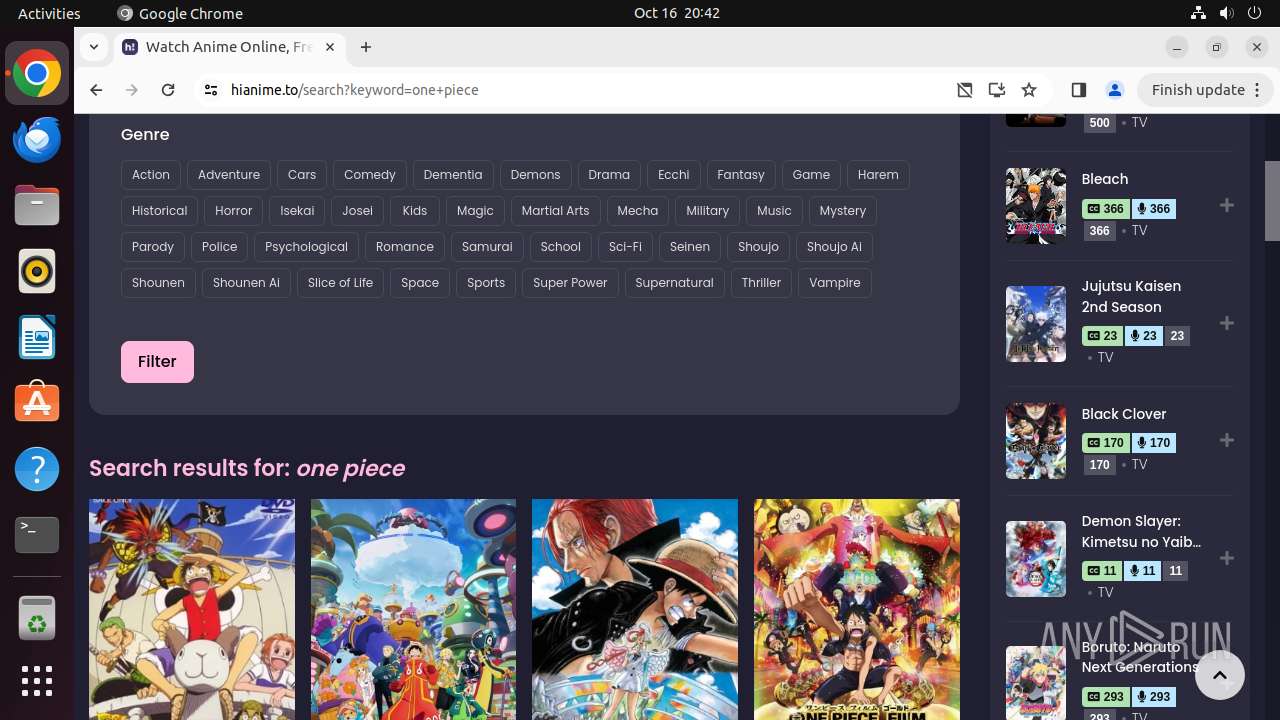The image size is (1280, 720).
Task: Add Demon Slayer to list with plus icon
Action: coord(1226,558)
